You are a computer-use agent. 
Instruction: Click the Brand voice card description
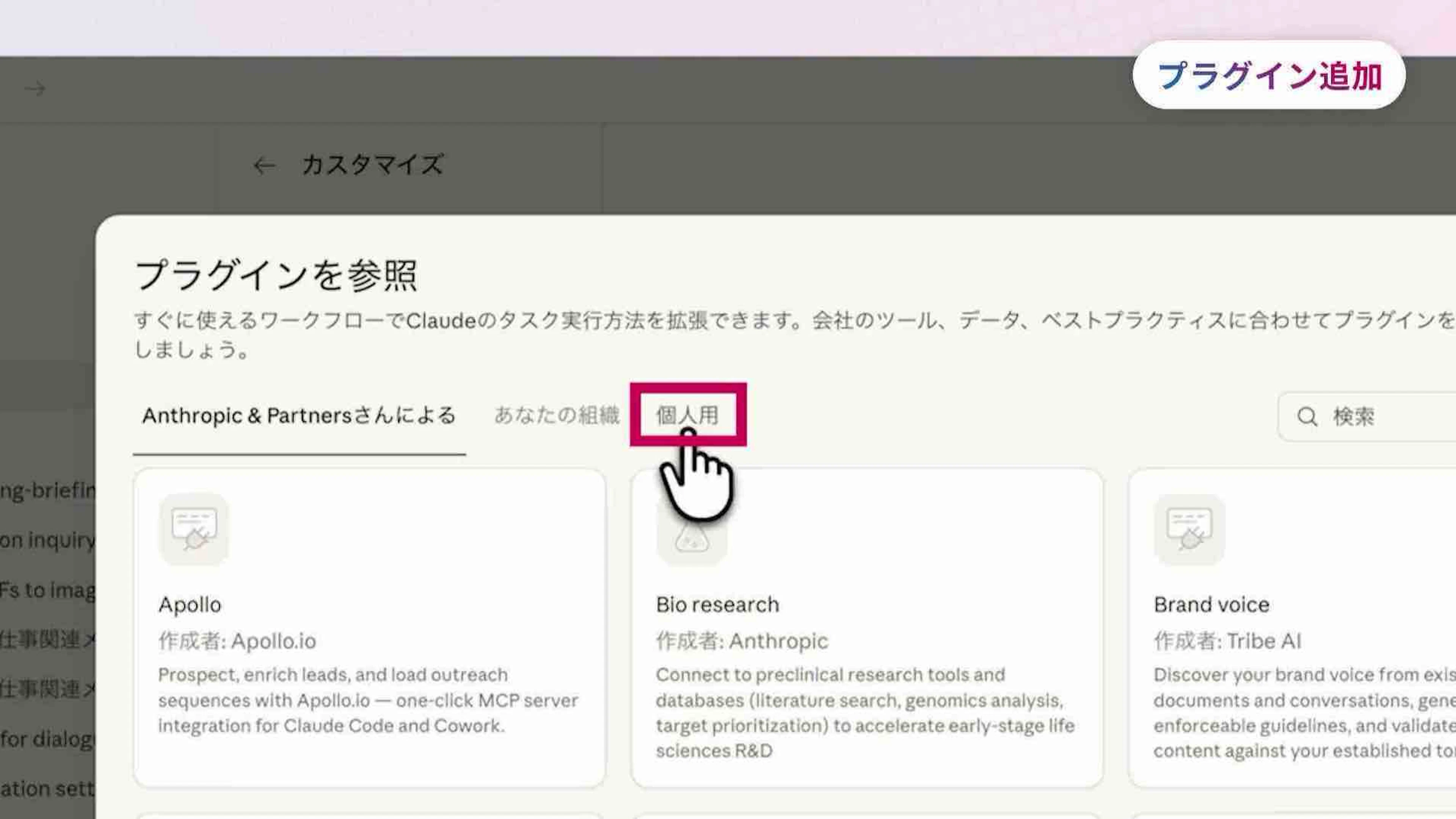pos(1300,713)
